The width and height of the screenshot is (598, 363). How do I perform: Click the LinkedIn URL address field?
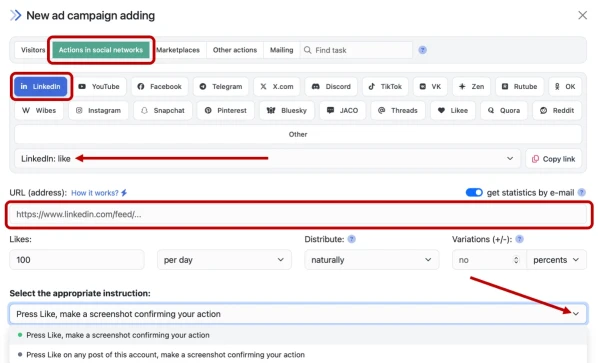(299, 214)
